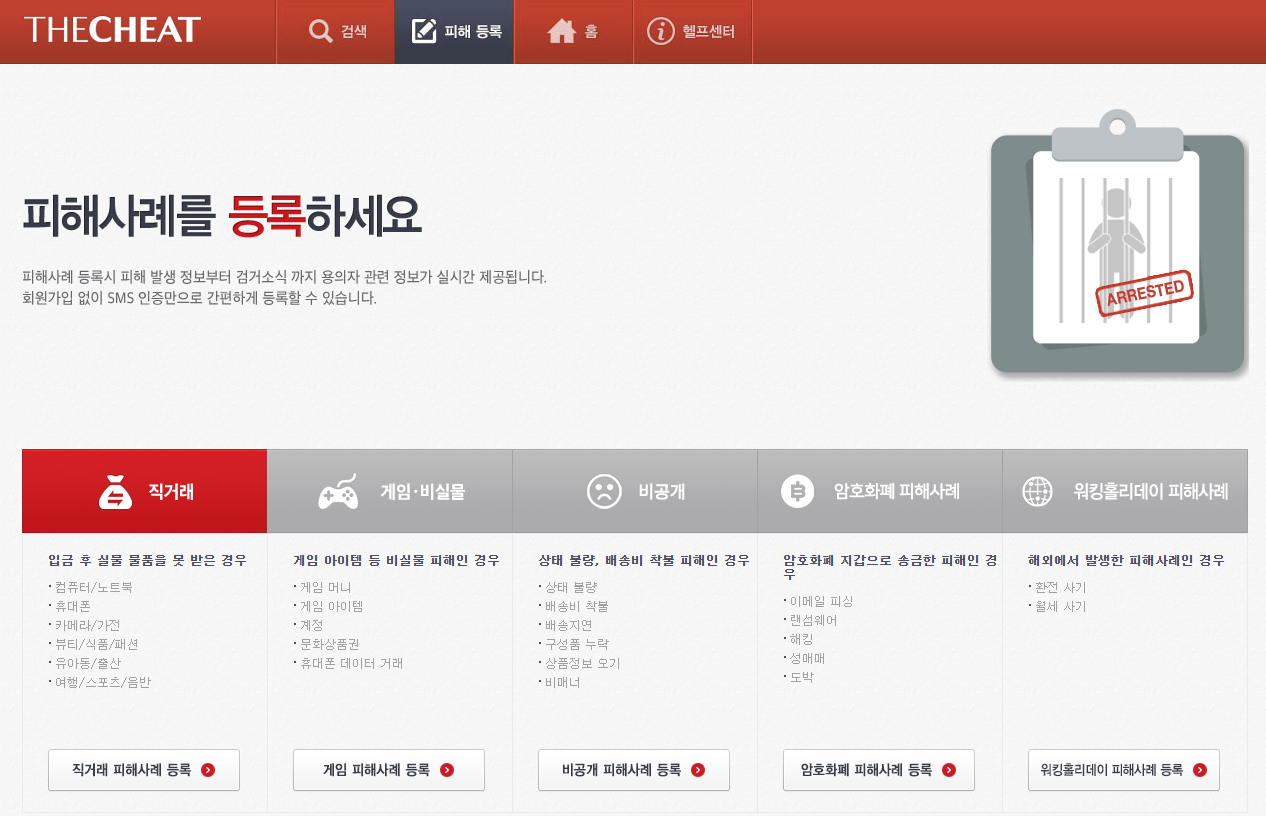1266x816 pixels.
Task: Select the 암호화폐 피해사례 tab
Action: (x=880, y=491)
